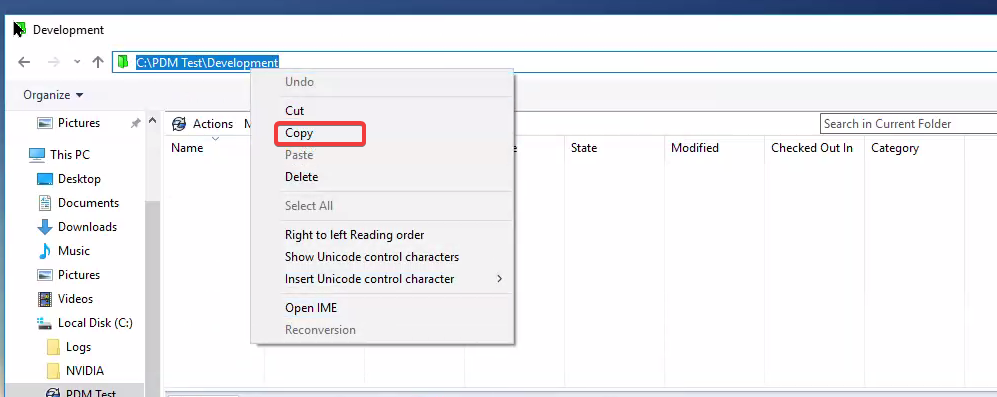Click the address bar path field
This screenshot has height=397, width=997.
click(x=554, y=62)
